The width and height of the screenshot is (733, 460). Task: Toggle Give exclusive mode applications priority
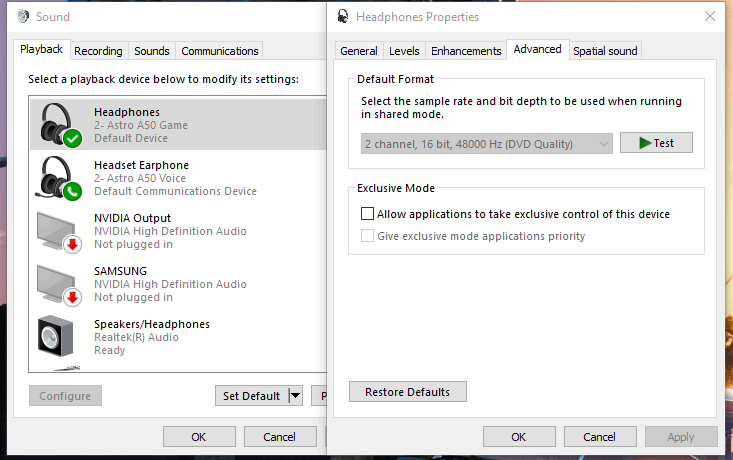[367, 236]
